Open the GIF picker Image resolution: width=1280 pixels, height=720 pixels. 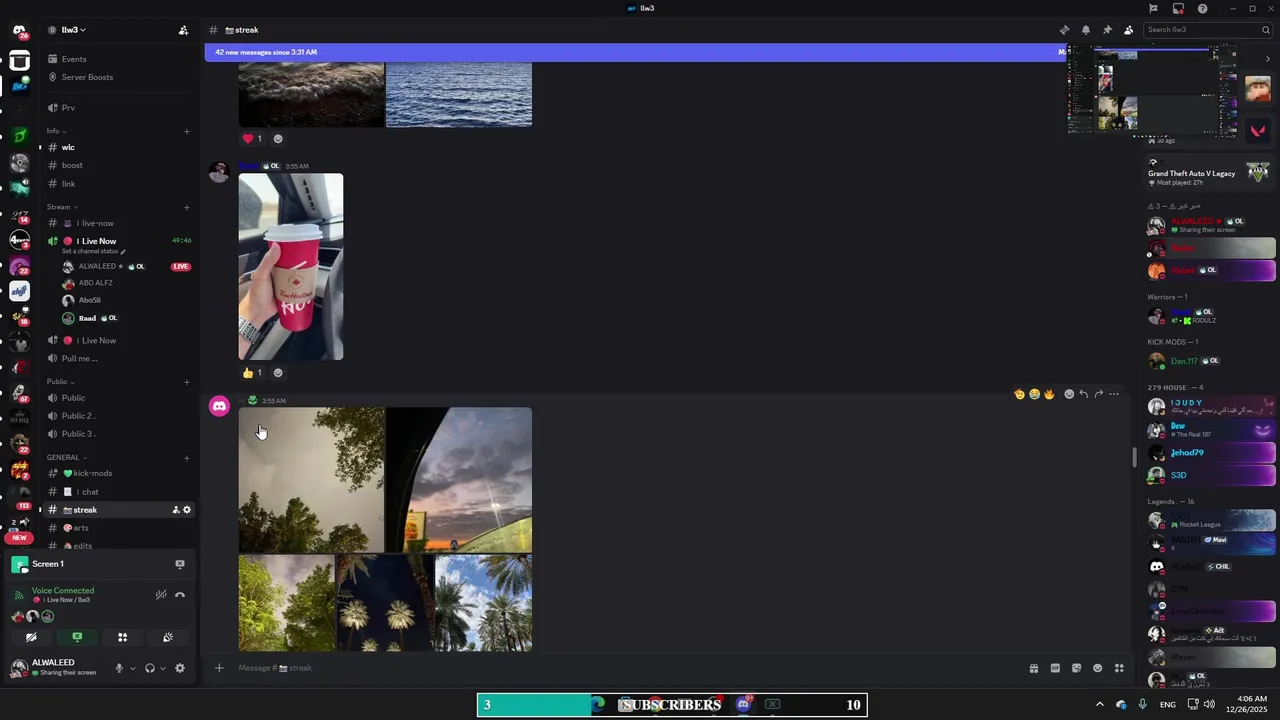coord(1055,668)
